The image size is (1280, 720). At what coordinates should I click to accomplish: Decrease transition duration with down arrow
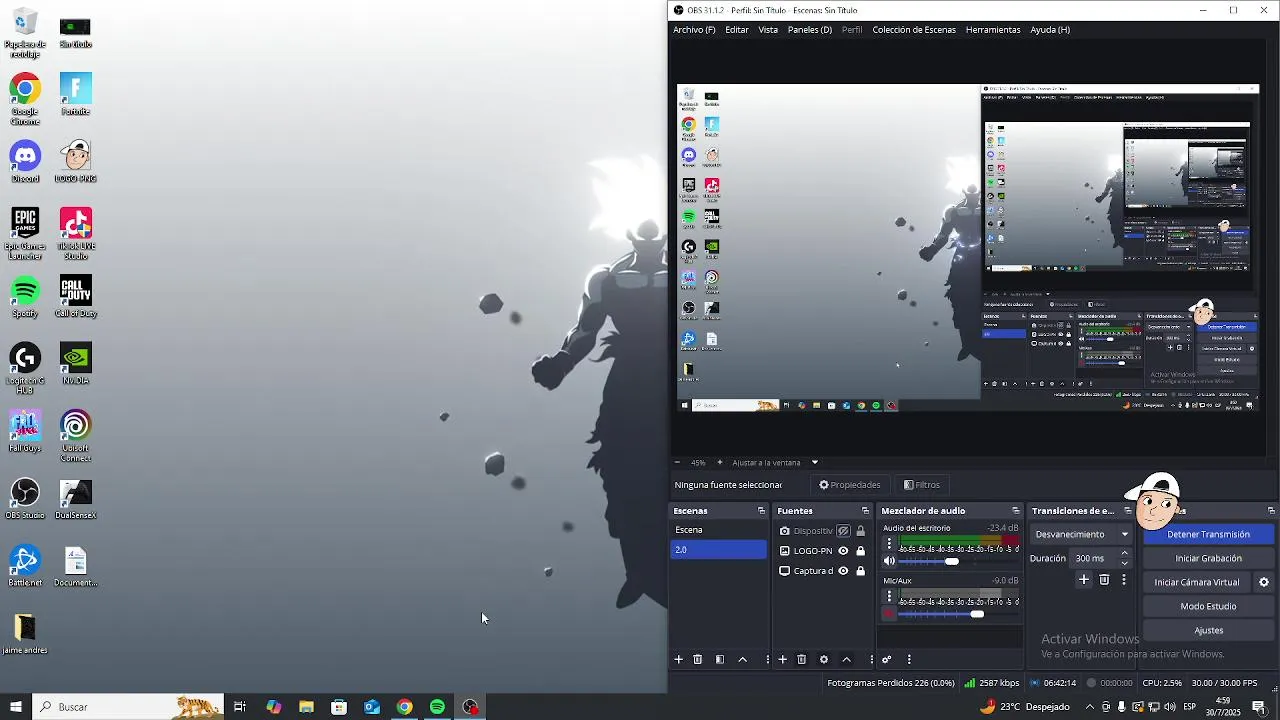pyautogui.click(x=1124, y=563)
